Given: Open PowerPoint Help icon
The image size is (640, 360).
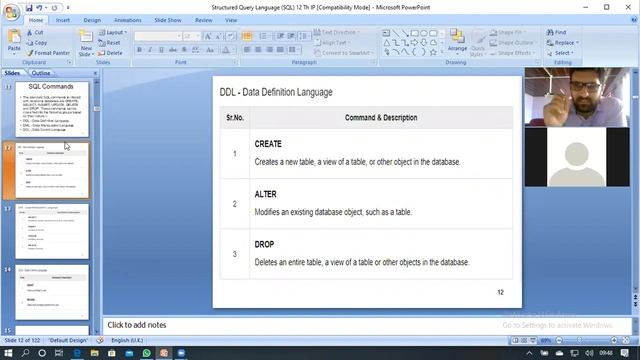Looking at the screenshot, I should point(634,20).
